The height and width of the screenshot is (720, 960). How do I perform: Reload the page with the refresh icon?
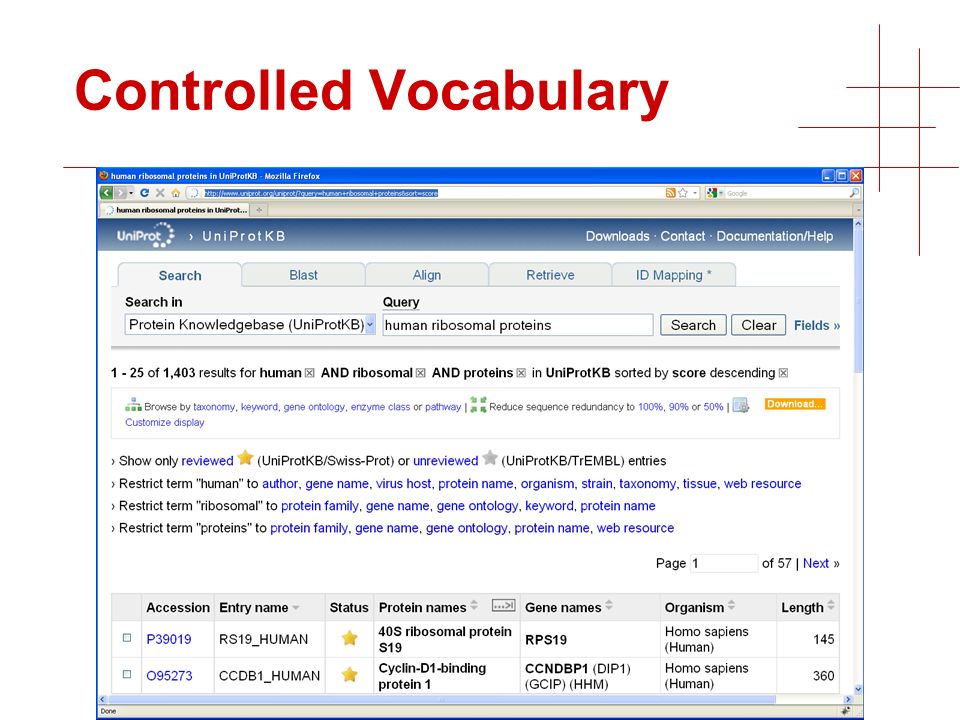pos(144,193)
